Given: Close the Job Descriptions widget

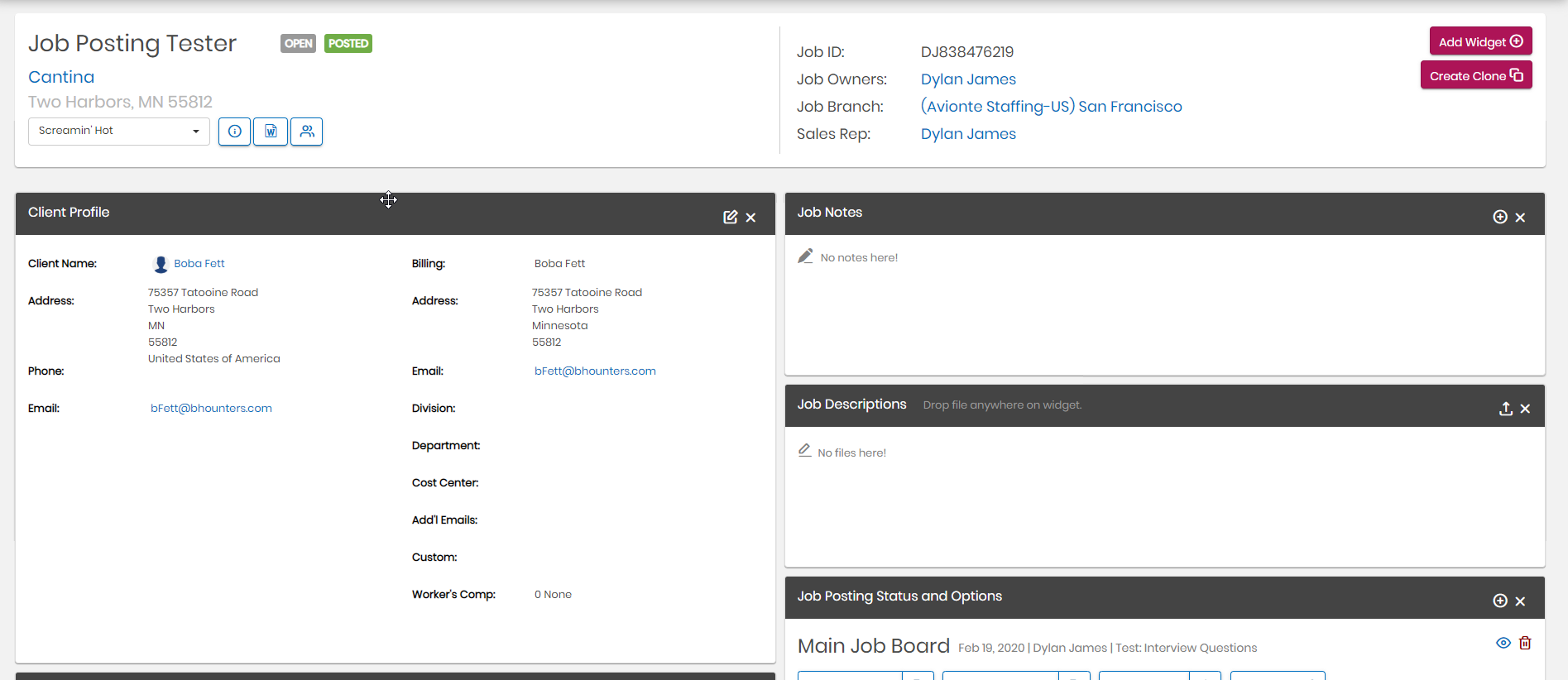Looking at the screenshot, I should click(1525, 409).
